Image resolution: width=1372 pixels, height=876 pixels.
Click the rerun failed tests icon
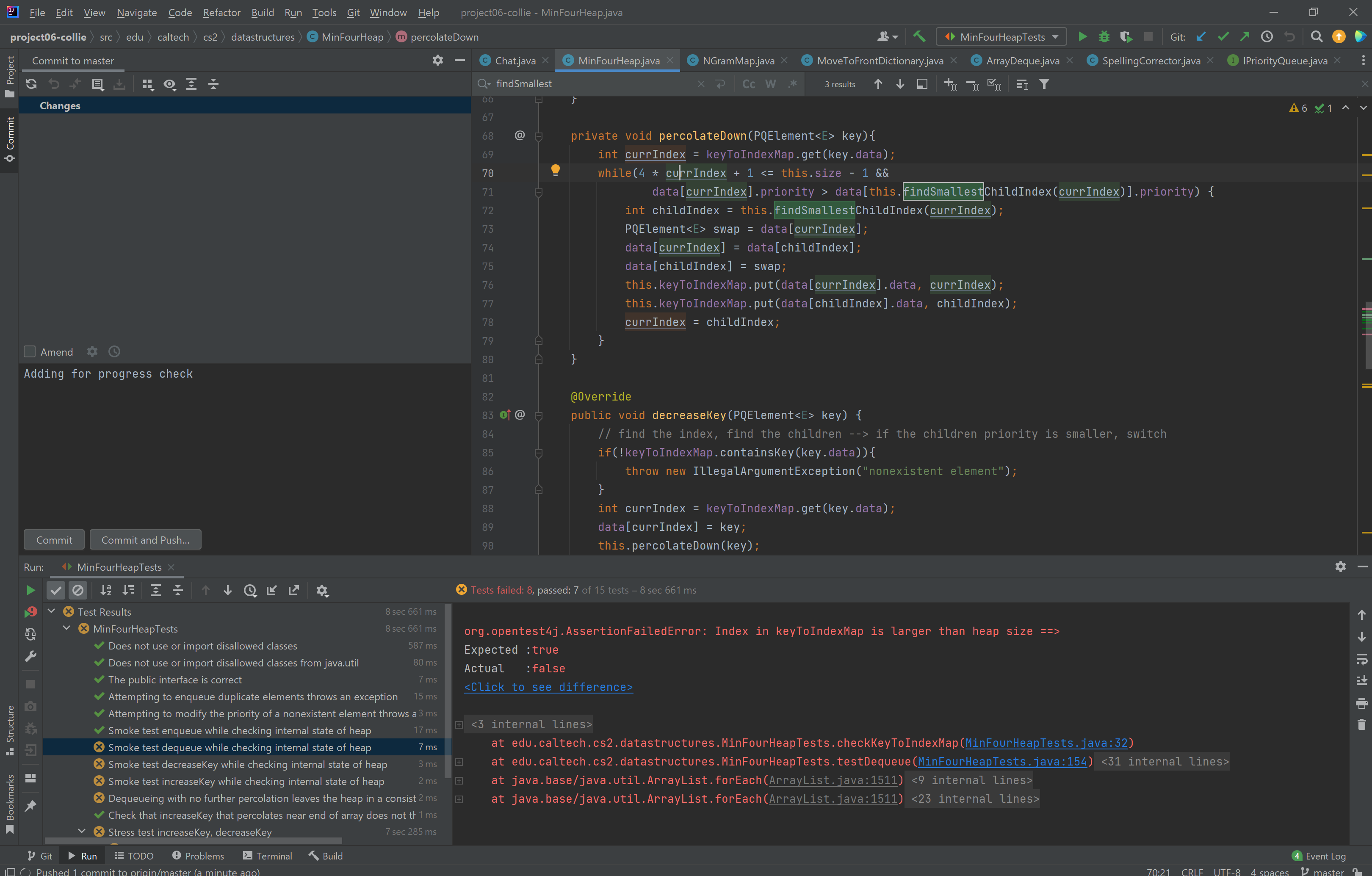(x=31, y=612)
